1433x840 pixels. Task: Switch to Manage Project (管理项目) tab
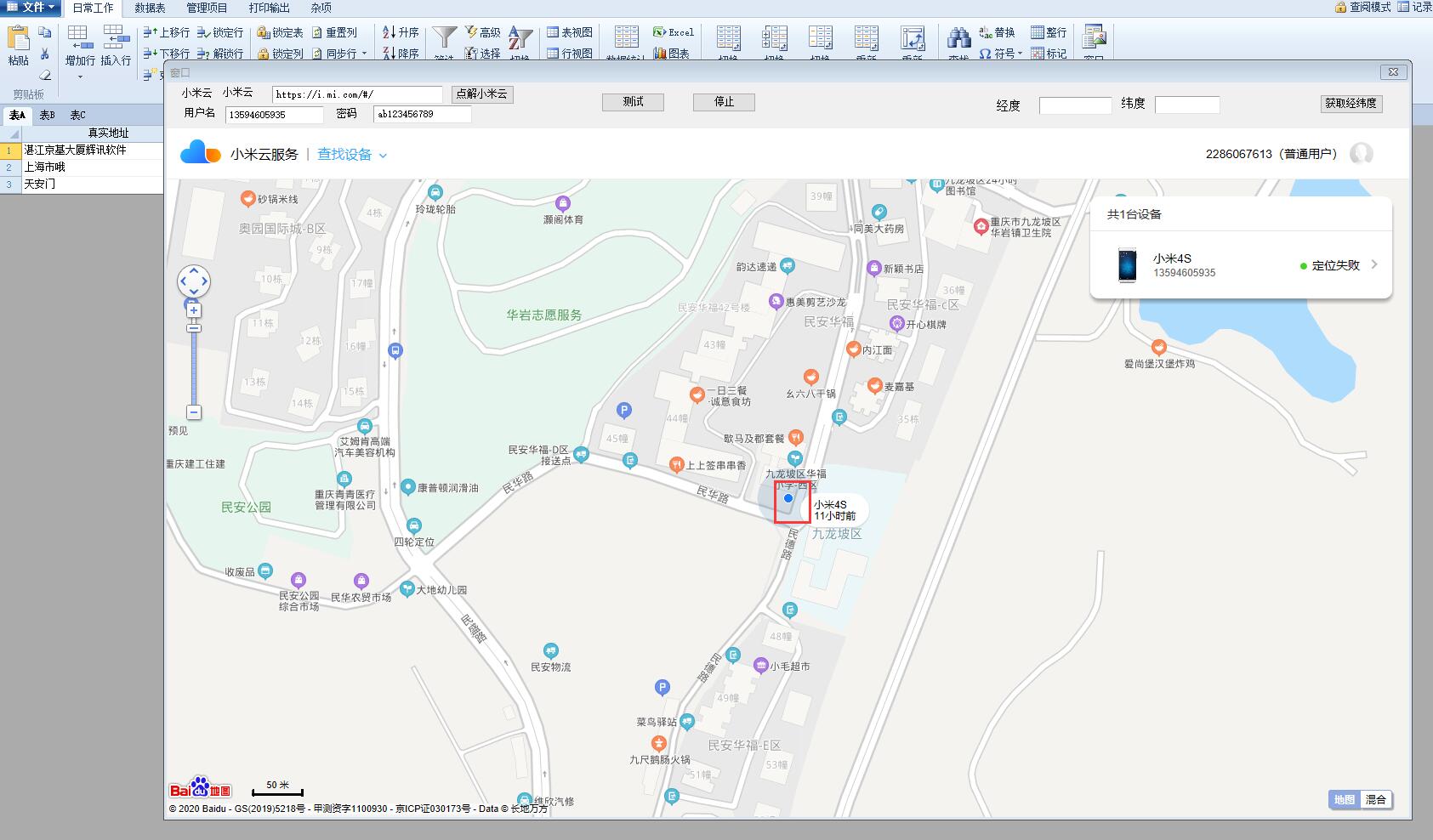(x=207, y=8)
